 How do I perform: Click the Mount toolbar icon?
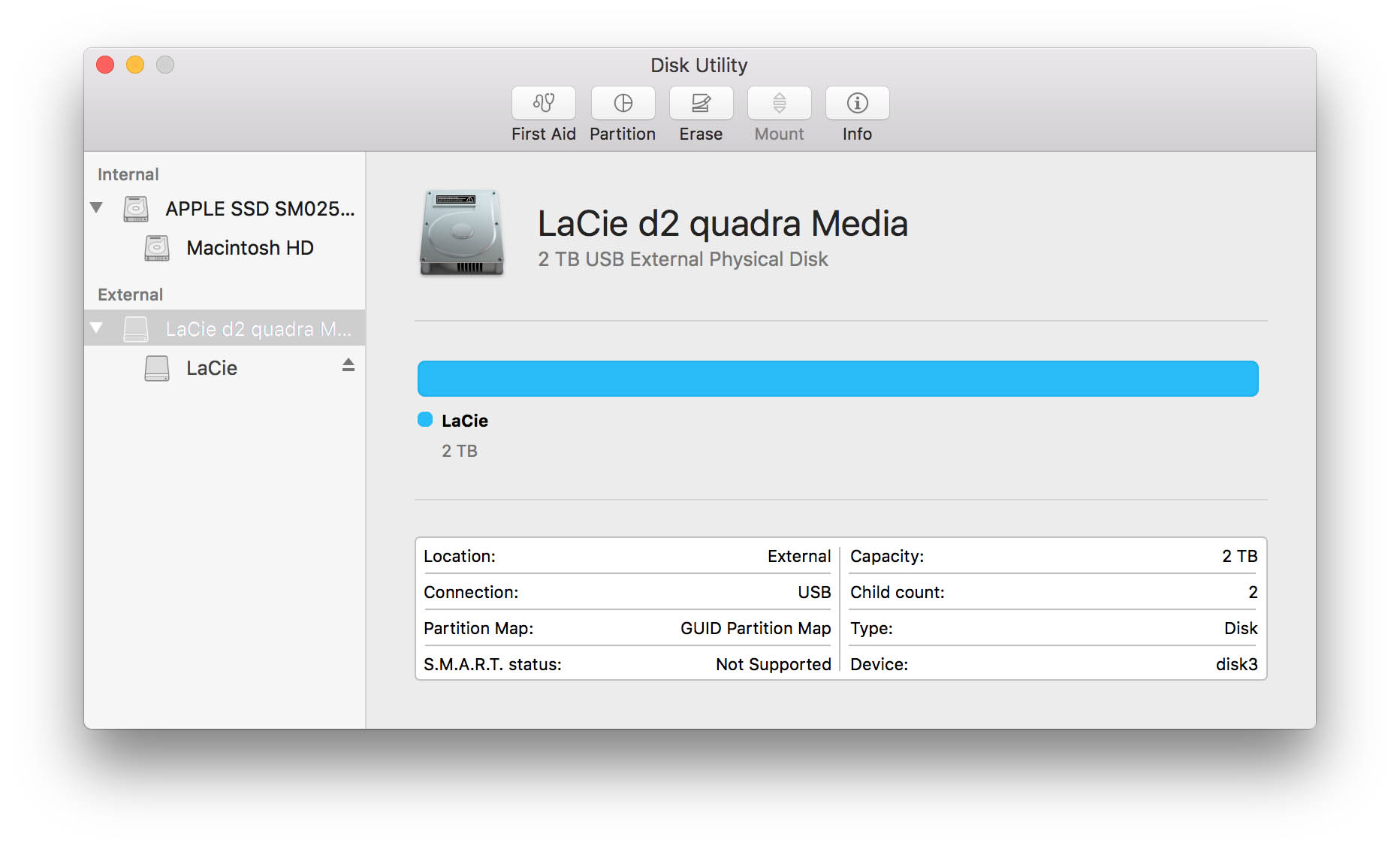[779, 103]
